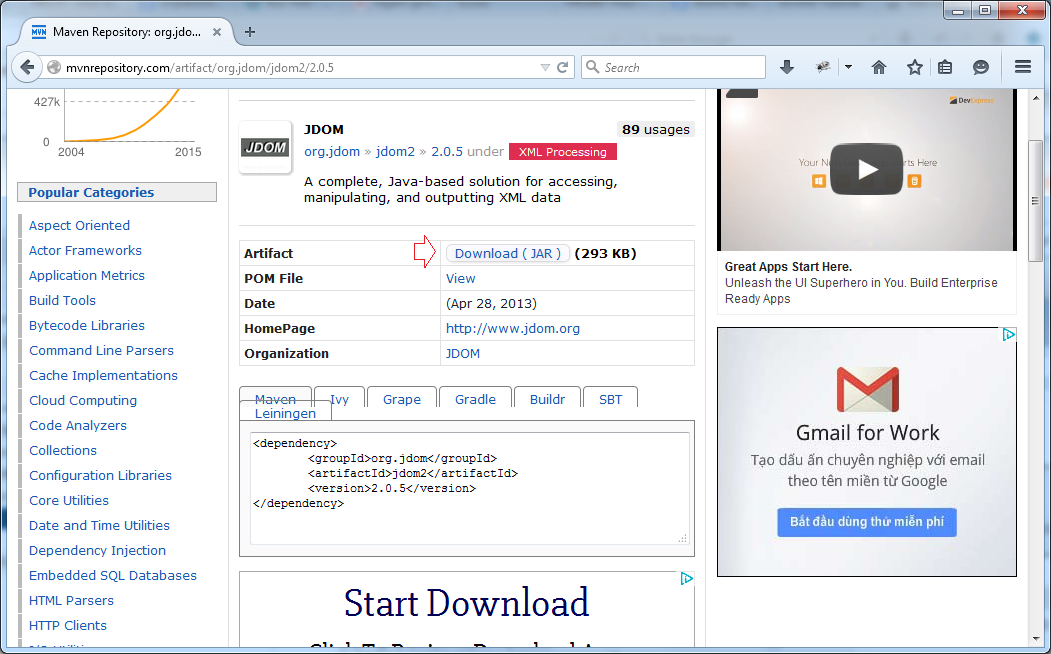1051x654 pixels.
Task: Open the Code Analyzers category
Action: [78, 425]
